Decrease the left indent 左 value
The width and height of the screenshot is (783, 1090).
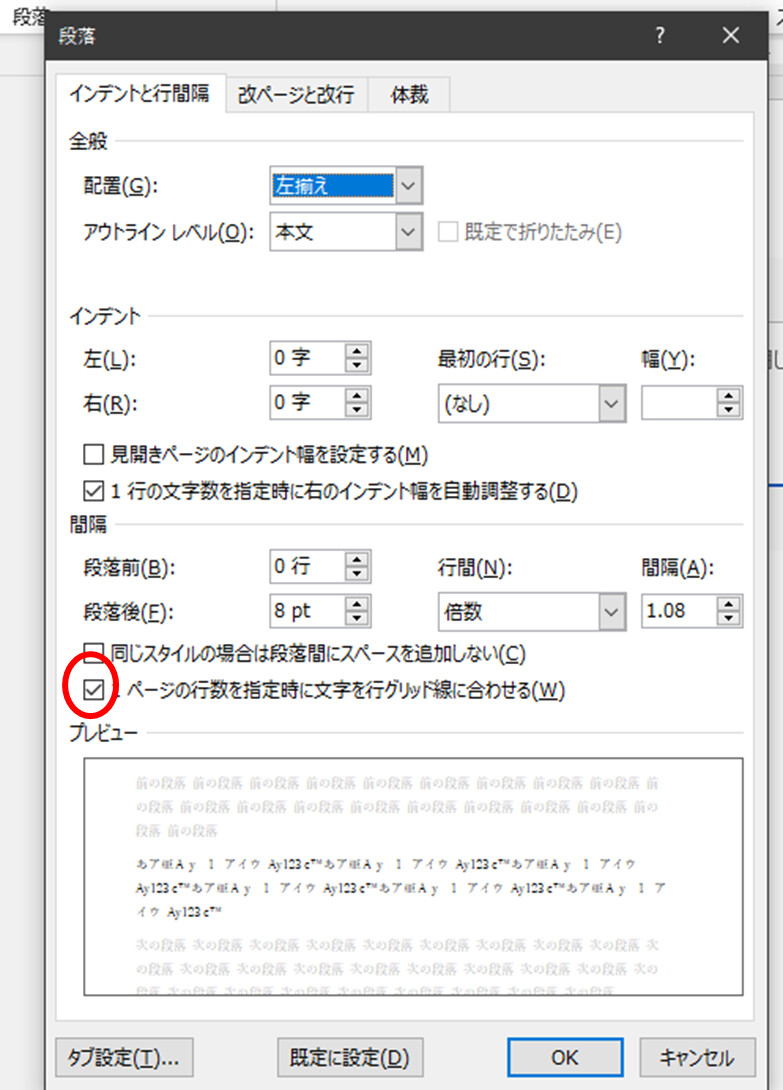coord(357,366)
